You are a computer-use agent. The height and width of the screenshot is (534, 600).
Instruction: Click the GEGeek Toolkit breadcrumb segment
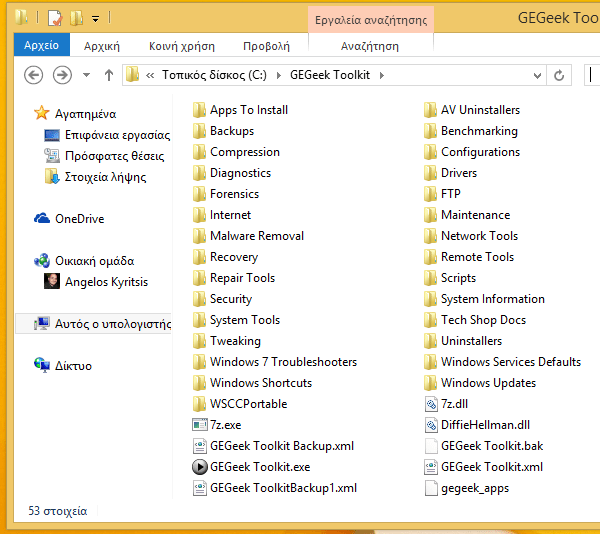(x=330, y=75)
